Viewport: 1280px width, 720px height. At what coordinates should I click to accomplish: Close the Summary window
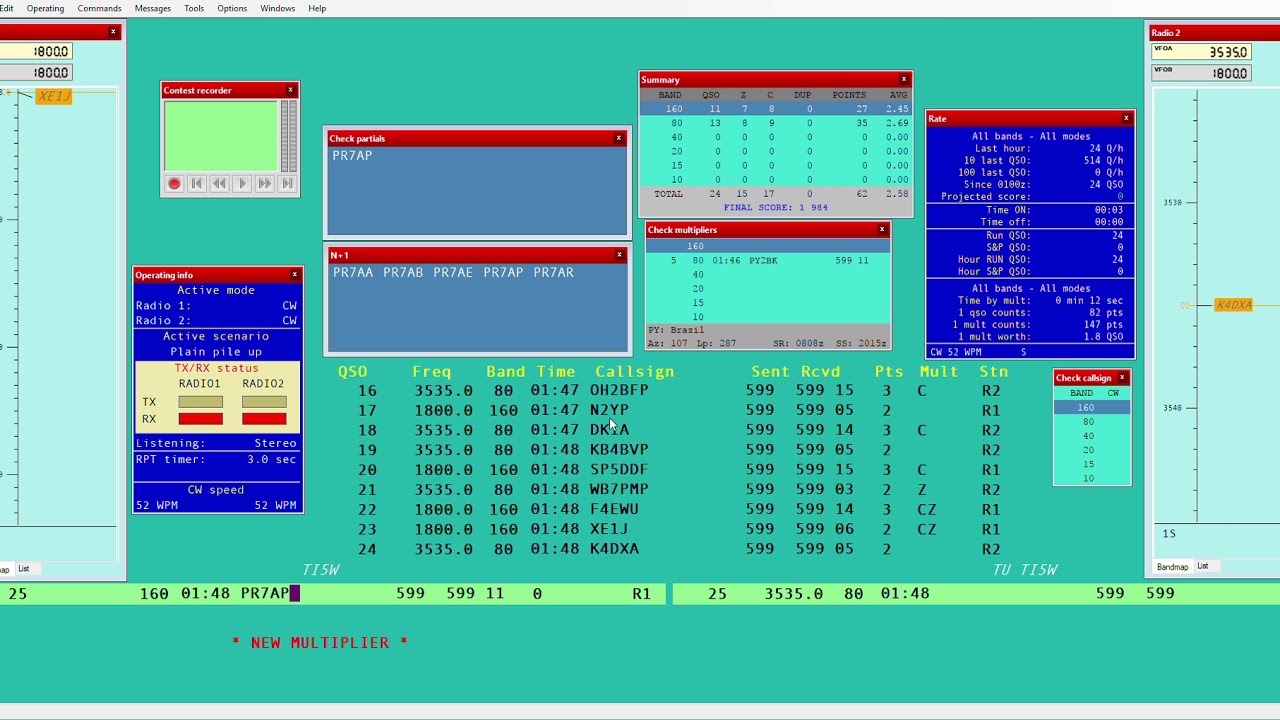904,79
